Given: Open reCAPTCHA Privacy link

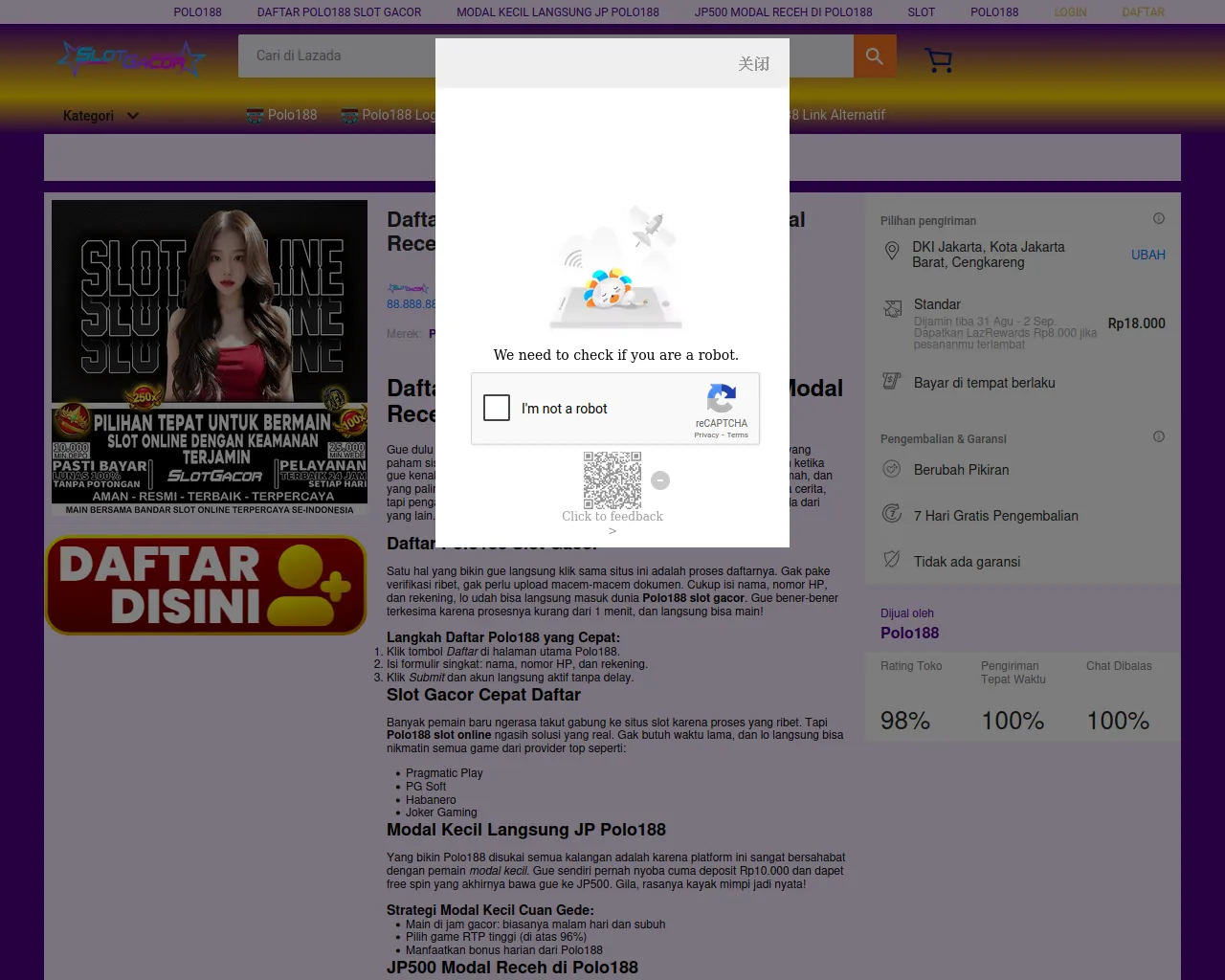Looking at the screenshot, I should 706,435.
